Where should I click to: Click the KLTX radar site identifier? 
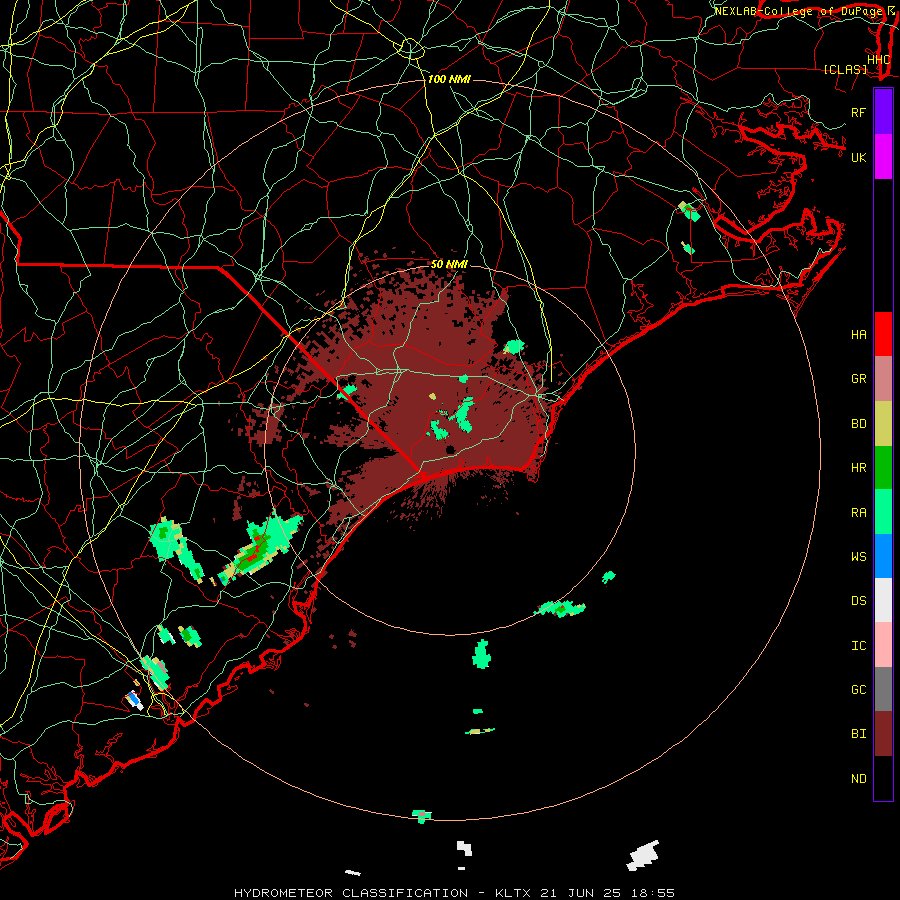click(513, 893)
